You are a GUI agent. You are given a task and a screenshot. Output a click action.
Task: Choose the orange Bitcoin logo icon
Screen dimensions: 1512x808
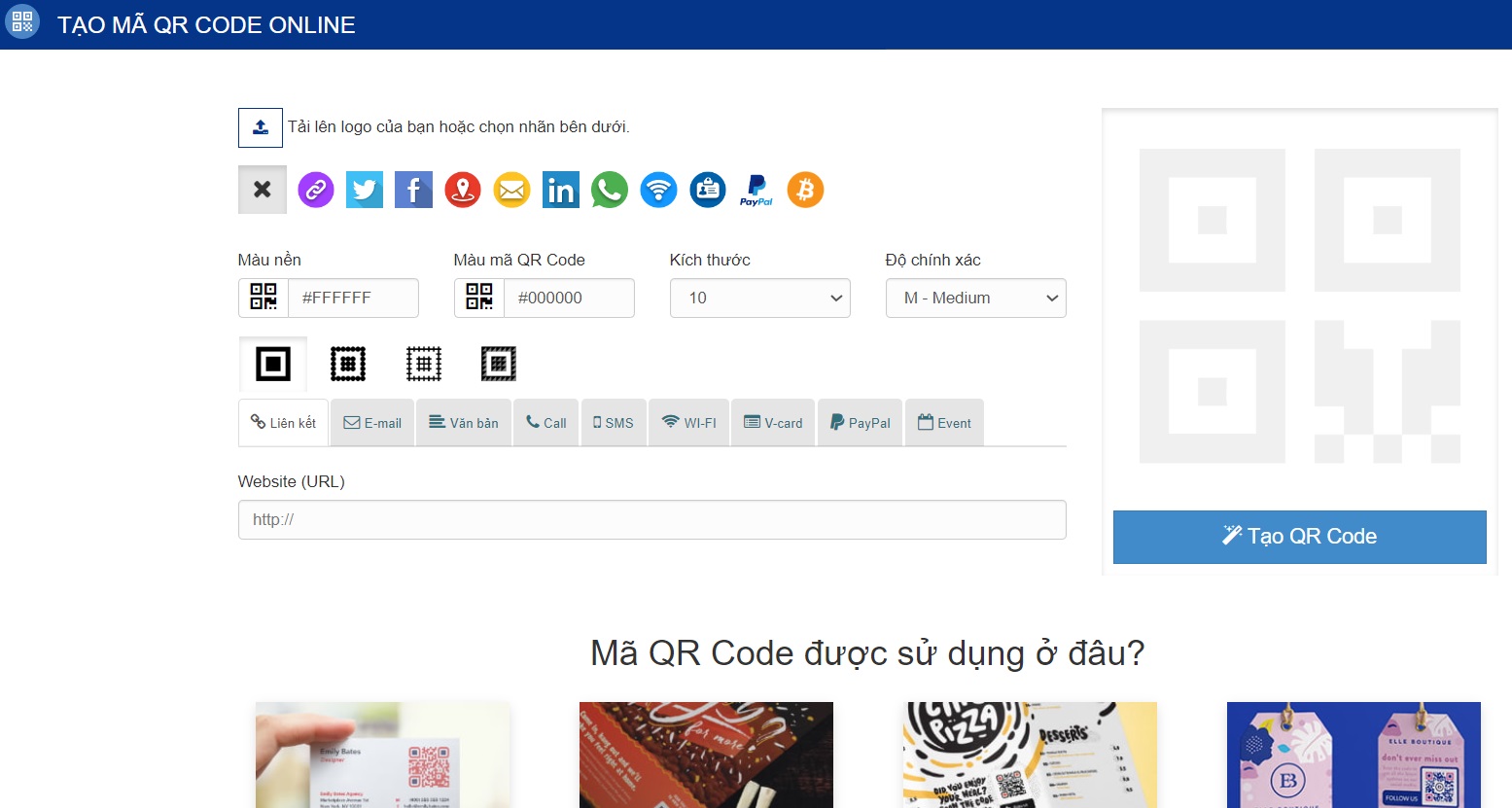coord(805,190)
